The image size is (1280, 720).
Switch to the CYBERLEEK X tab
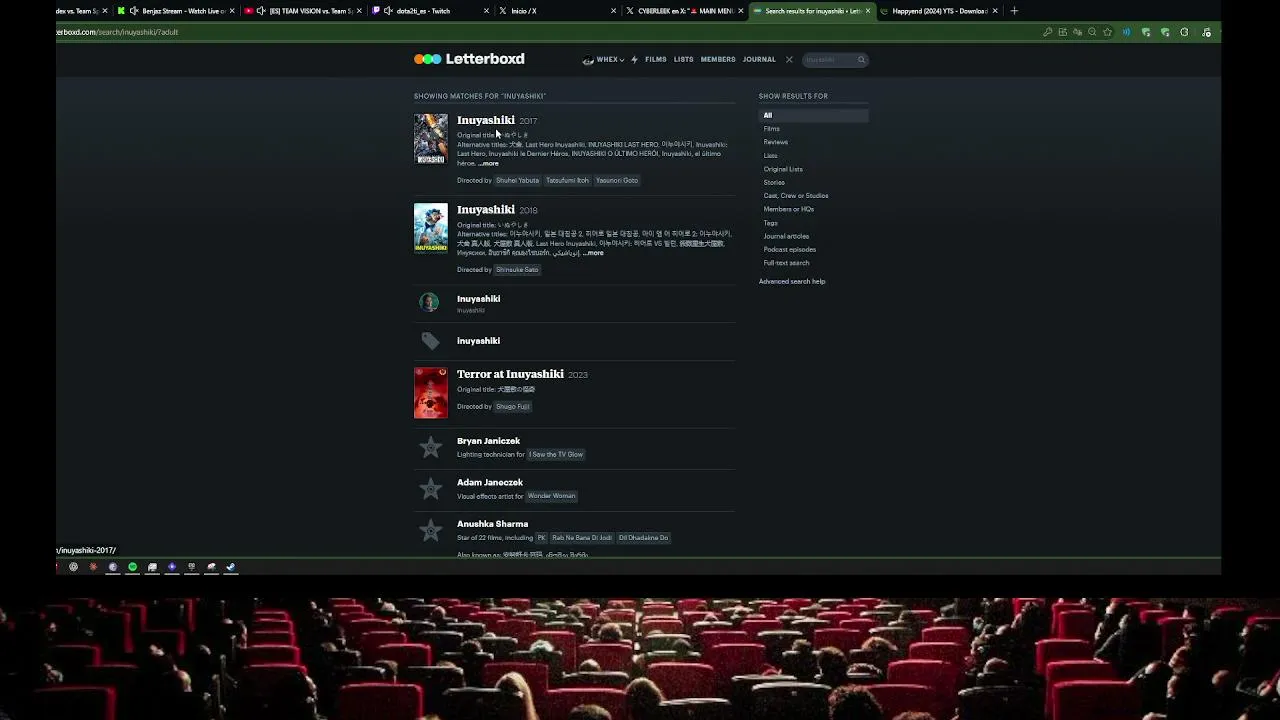tap(686, 11)
